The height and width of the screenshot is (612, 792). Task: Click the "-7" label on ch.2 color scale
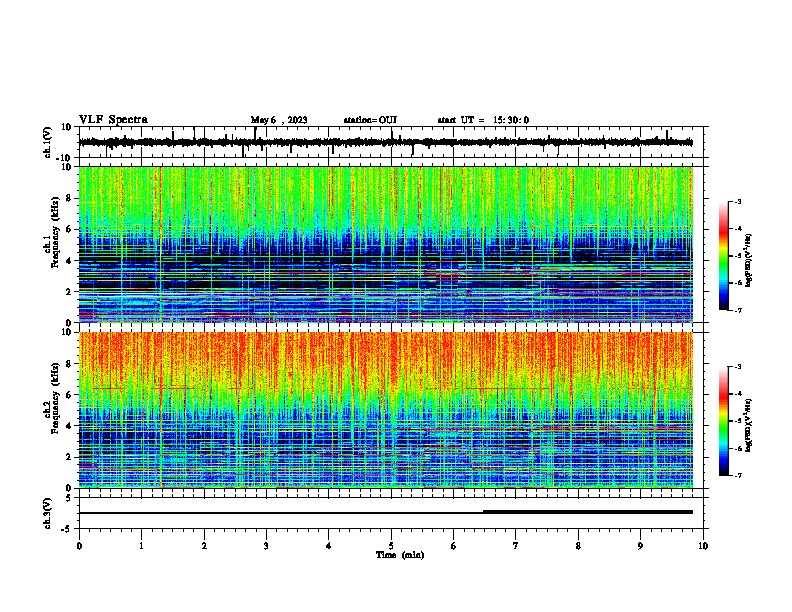click(738, 476)
